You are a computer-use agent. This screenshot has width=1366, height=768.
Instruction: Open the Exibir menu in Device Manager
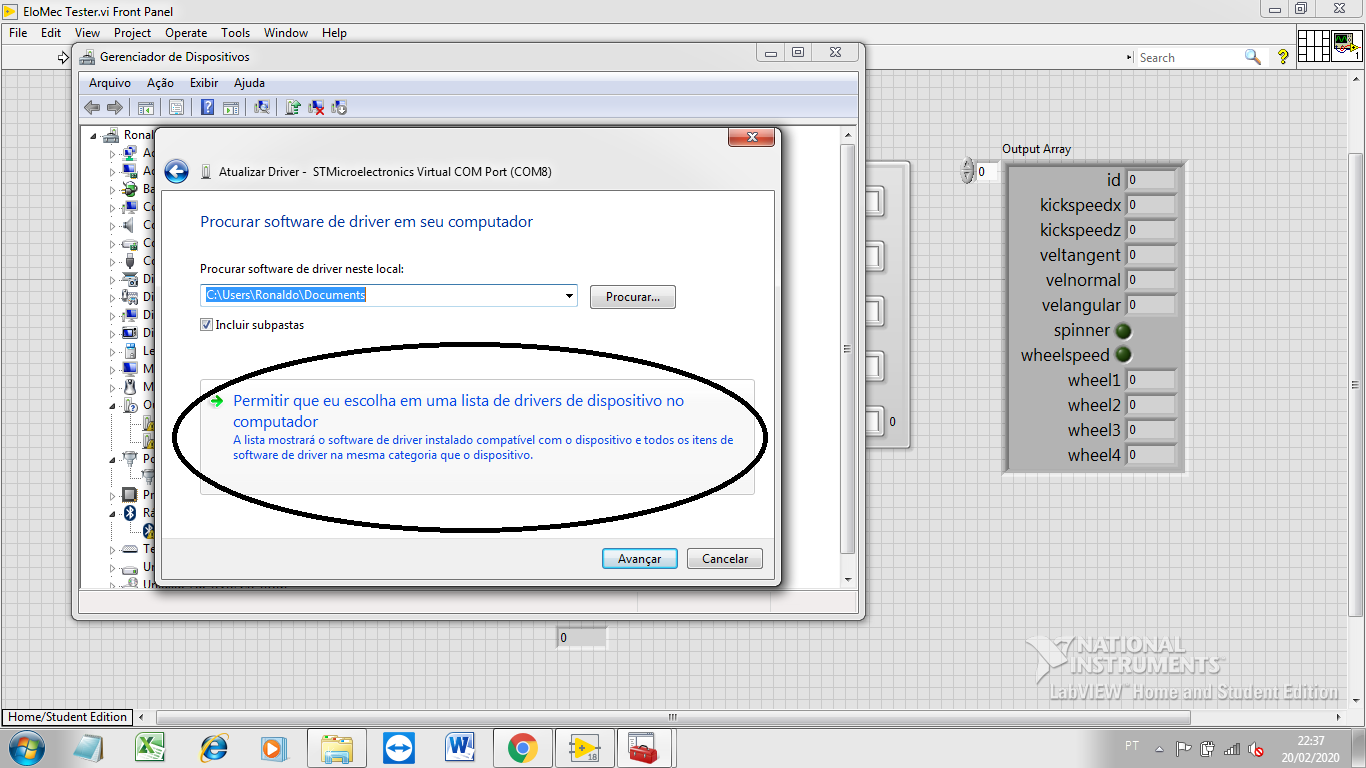point(204,83)
